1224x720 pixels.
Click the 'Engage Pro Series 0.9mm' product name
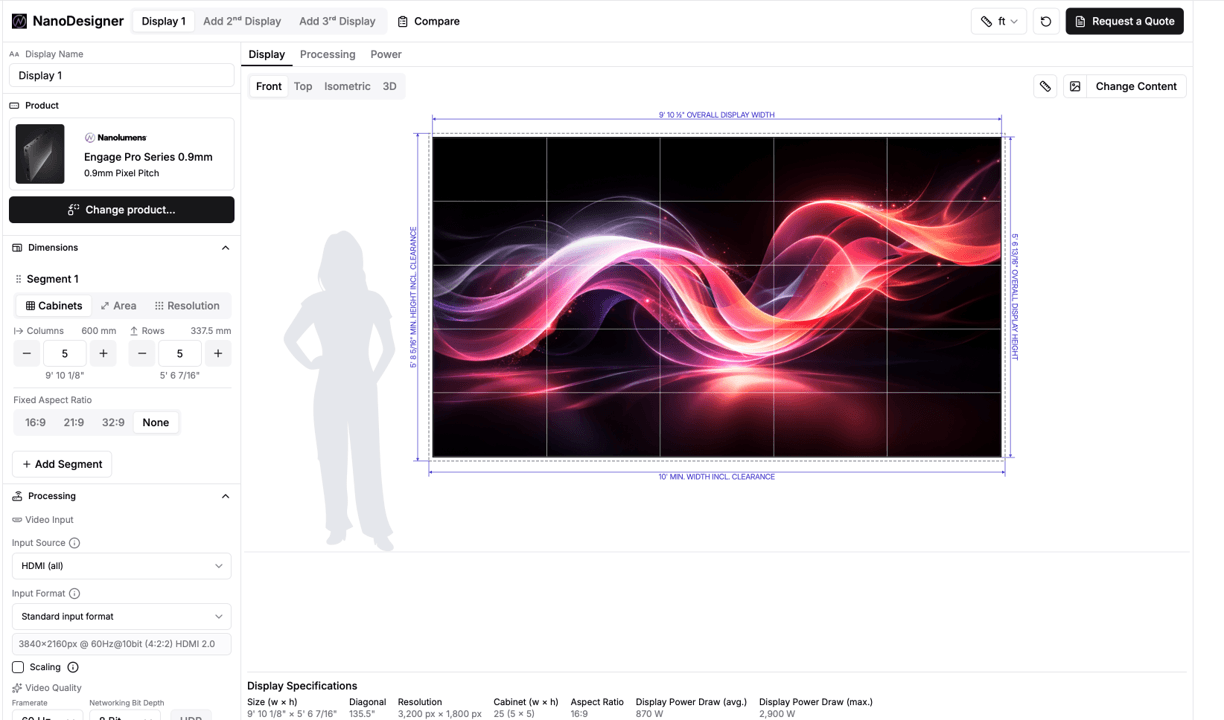(148, 157)
